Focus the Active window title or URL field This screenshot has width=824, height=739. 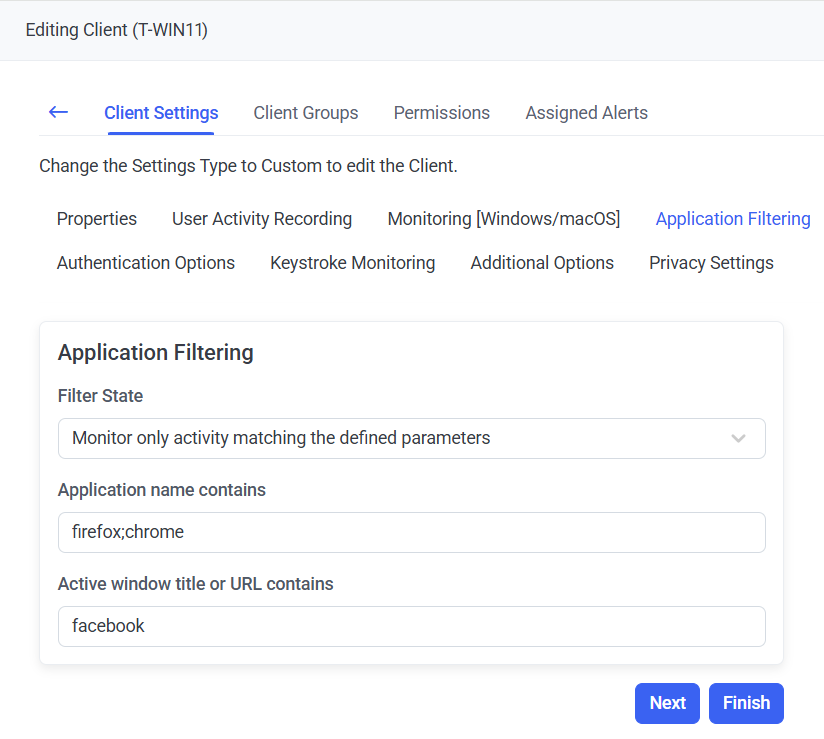(x=411, y=626)
